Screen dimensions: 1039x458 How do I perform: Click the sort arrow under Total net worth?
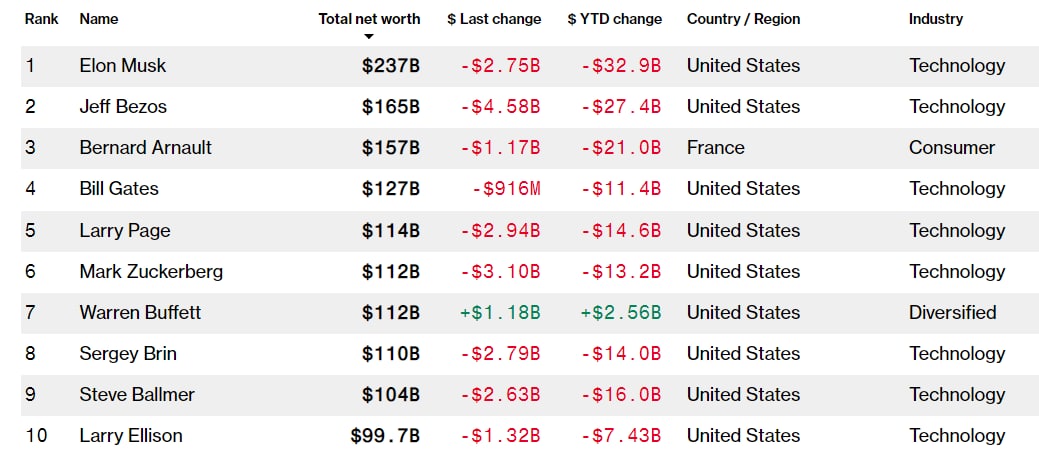(x=369, y=37)
